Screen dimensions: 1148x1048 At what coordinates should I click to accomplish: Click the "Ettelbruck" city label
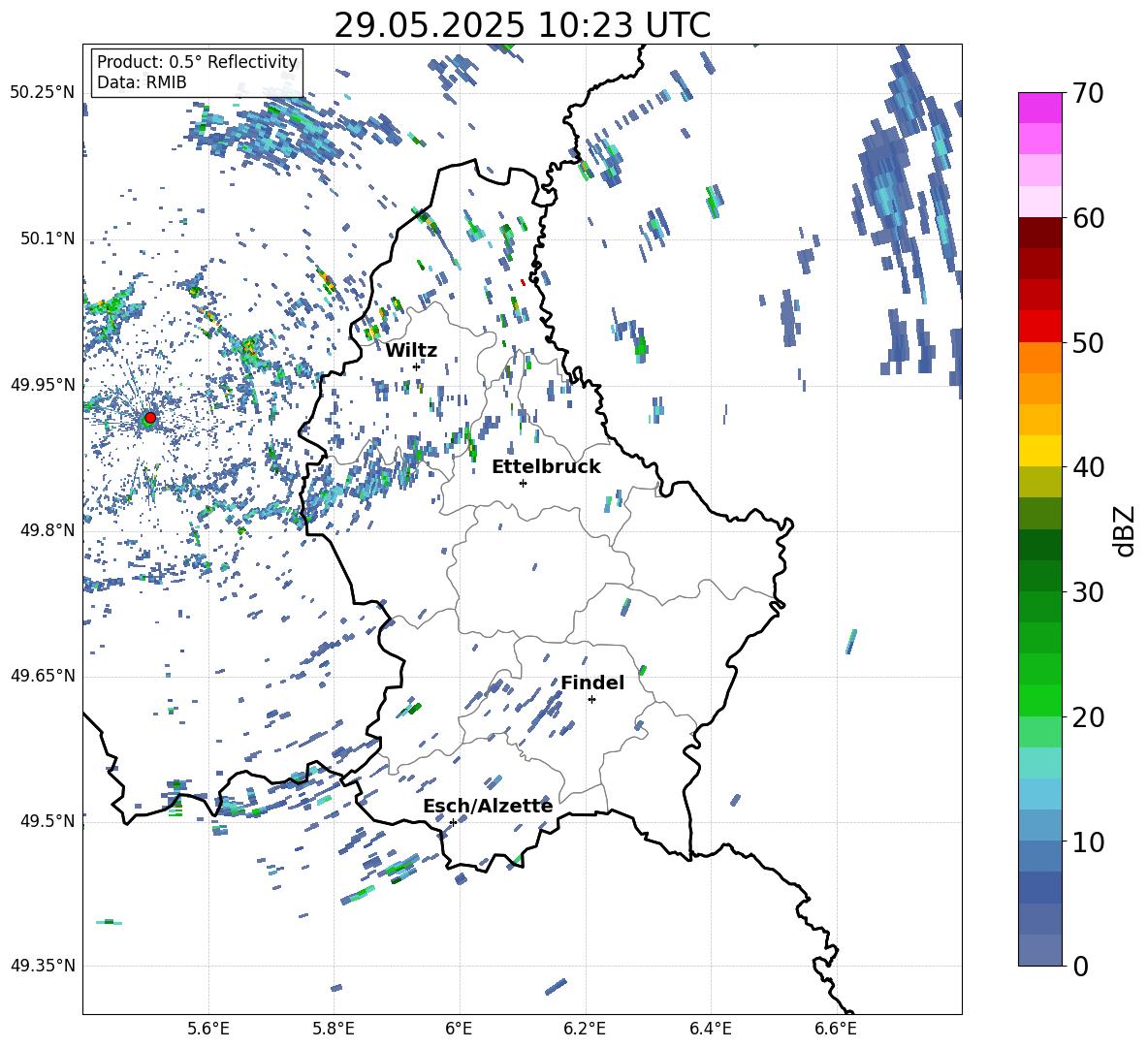tap(546, 467)
